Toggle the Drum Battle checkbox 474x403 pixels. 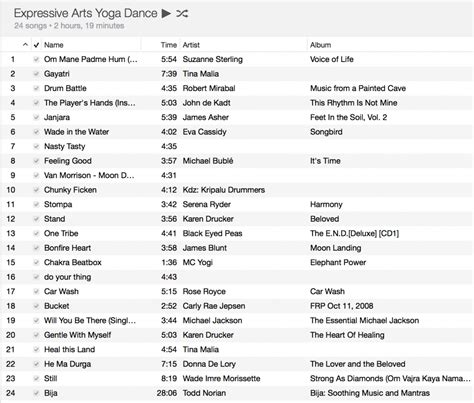(x=36, y=88)
